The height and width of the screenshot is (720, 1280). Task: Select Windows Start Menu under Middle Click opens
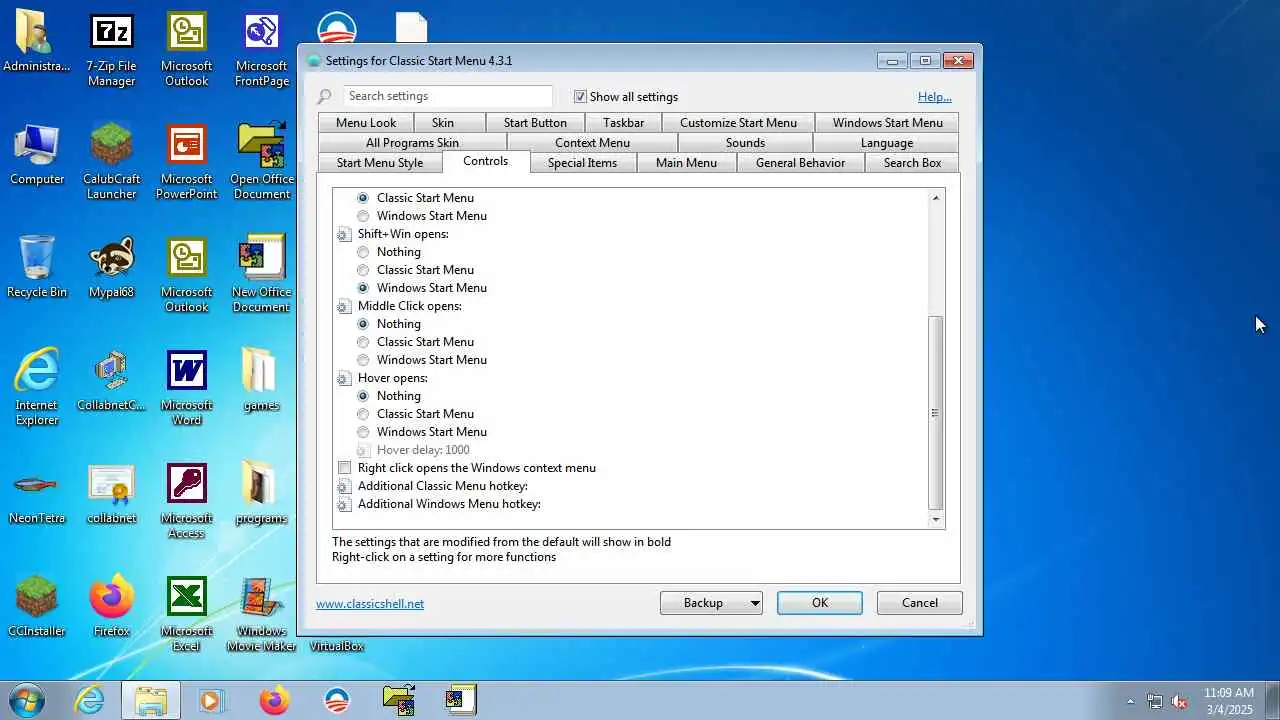click(x=363, y=360)
